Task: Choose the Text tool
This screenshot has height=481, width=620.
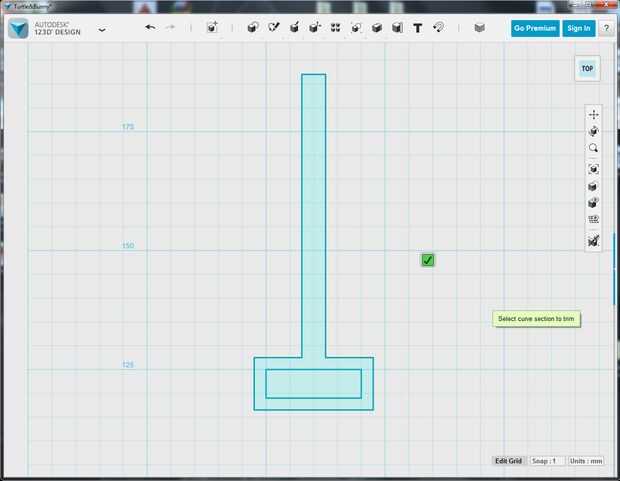Action: 418,28
